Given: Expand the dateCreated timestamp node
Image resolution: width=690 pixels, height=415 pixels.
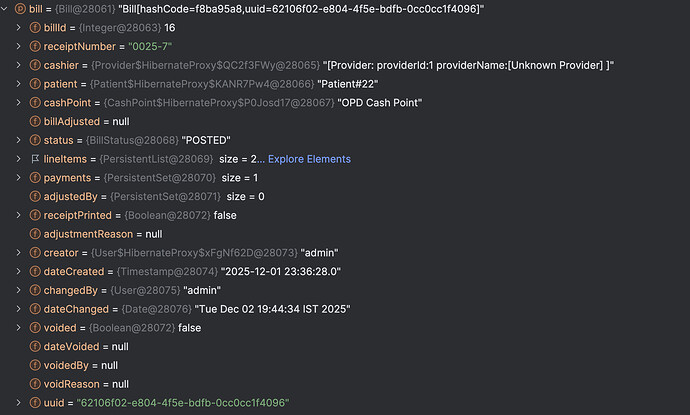Looking at the screenshot, I should (x=20, y=271).
